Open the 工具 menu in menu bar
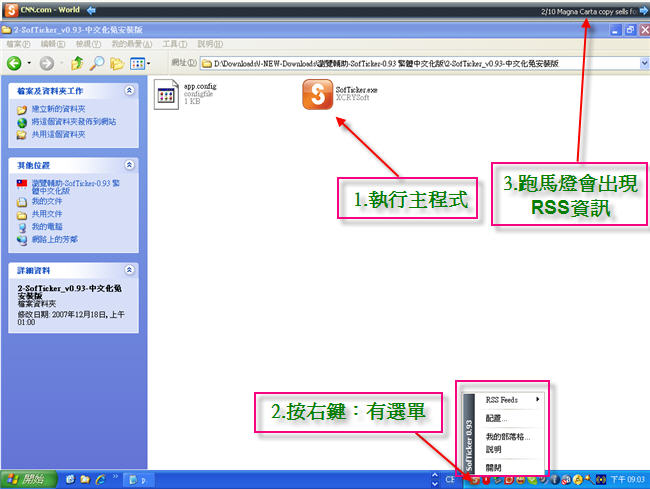The image size is (650, 489). tap(174, 45)
